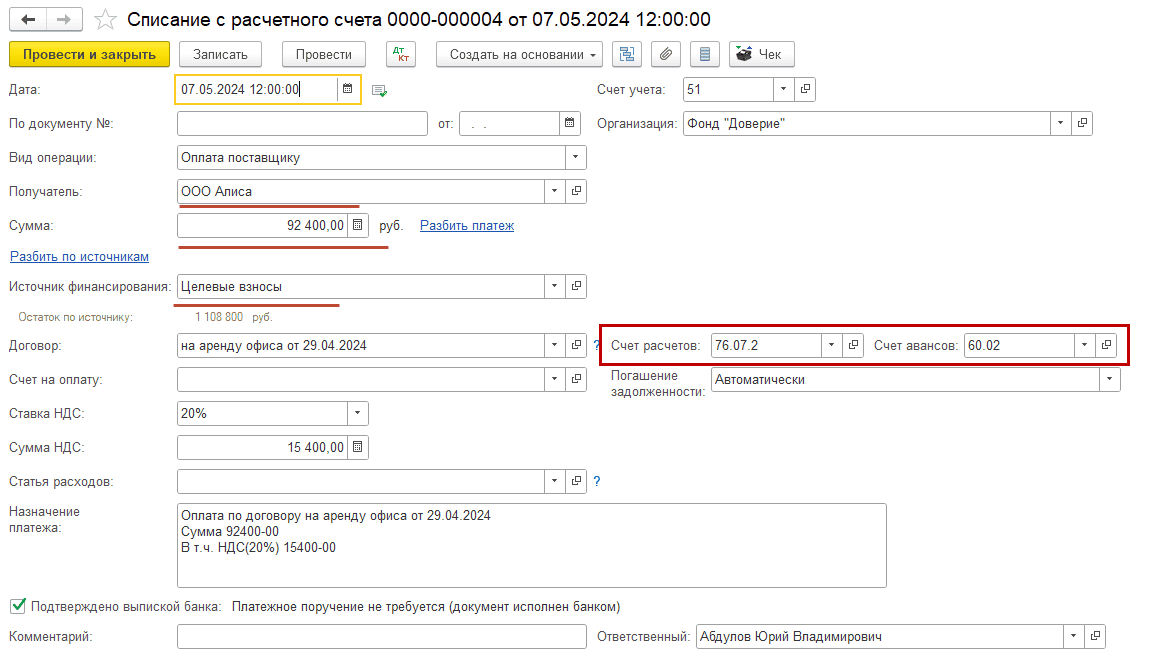Open the Счет авансов 60.02 card icon
This screenshot has width=1149, height=666.
1106,345
